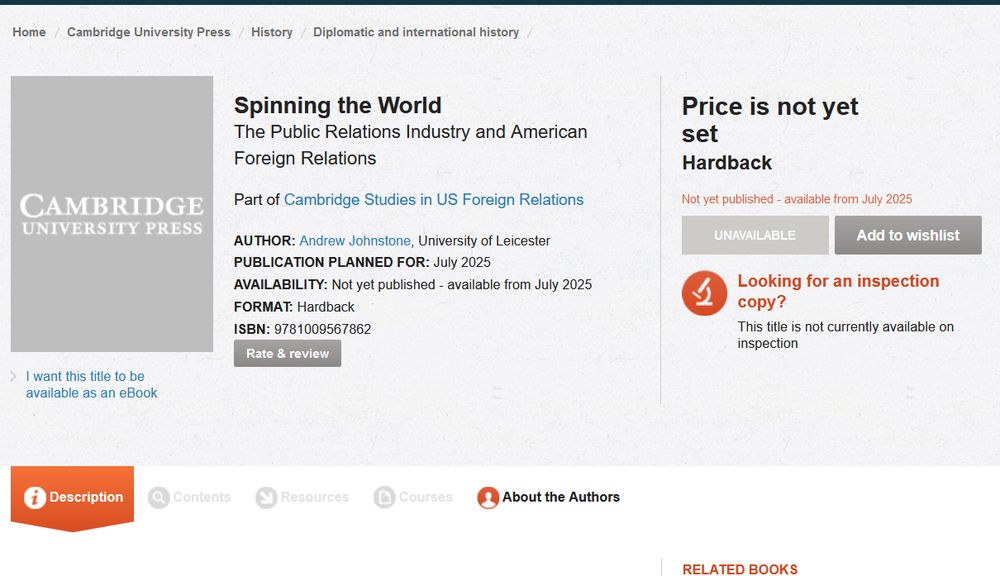Image resolution: width=1000 pixels, height=576 pixels.
Task: Click the Format: Hardback line
Action: (294, 307)
